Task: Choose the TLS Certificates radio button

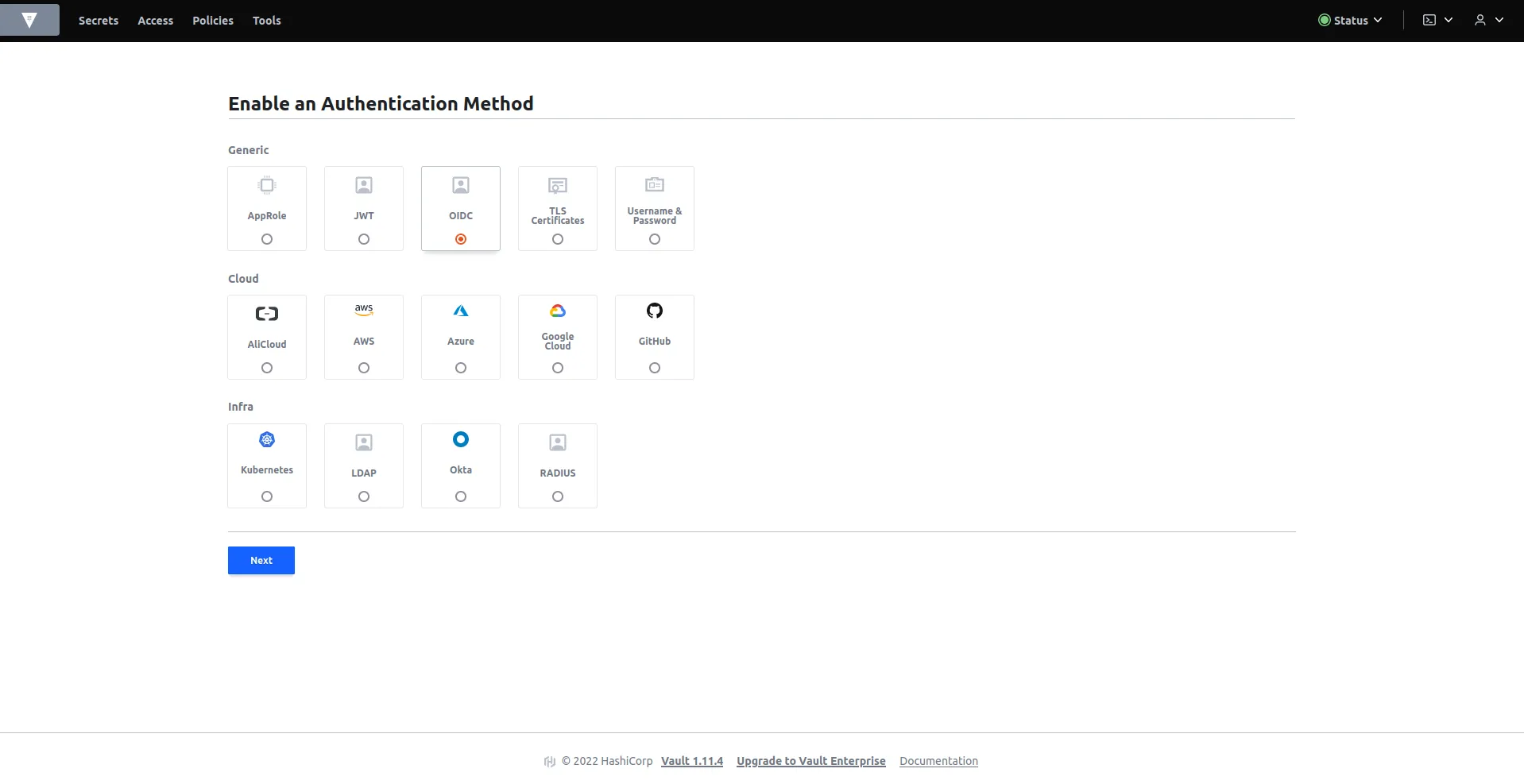Action: (558, 239)
